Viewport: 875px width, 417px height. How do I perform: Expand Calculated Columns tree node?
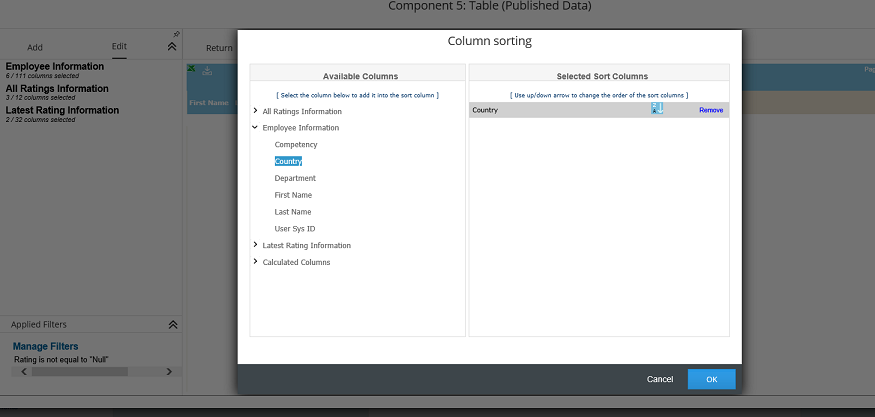click(256, 262)
